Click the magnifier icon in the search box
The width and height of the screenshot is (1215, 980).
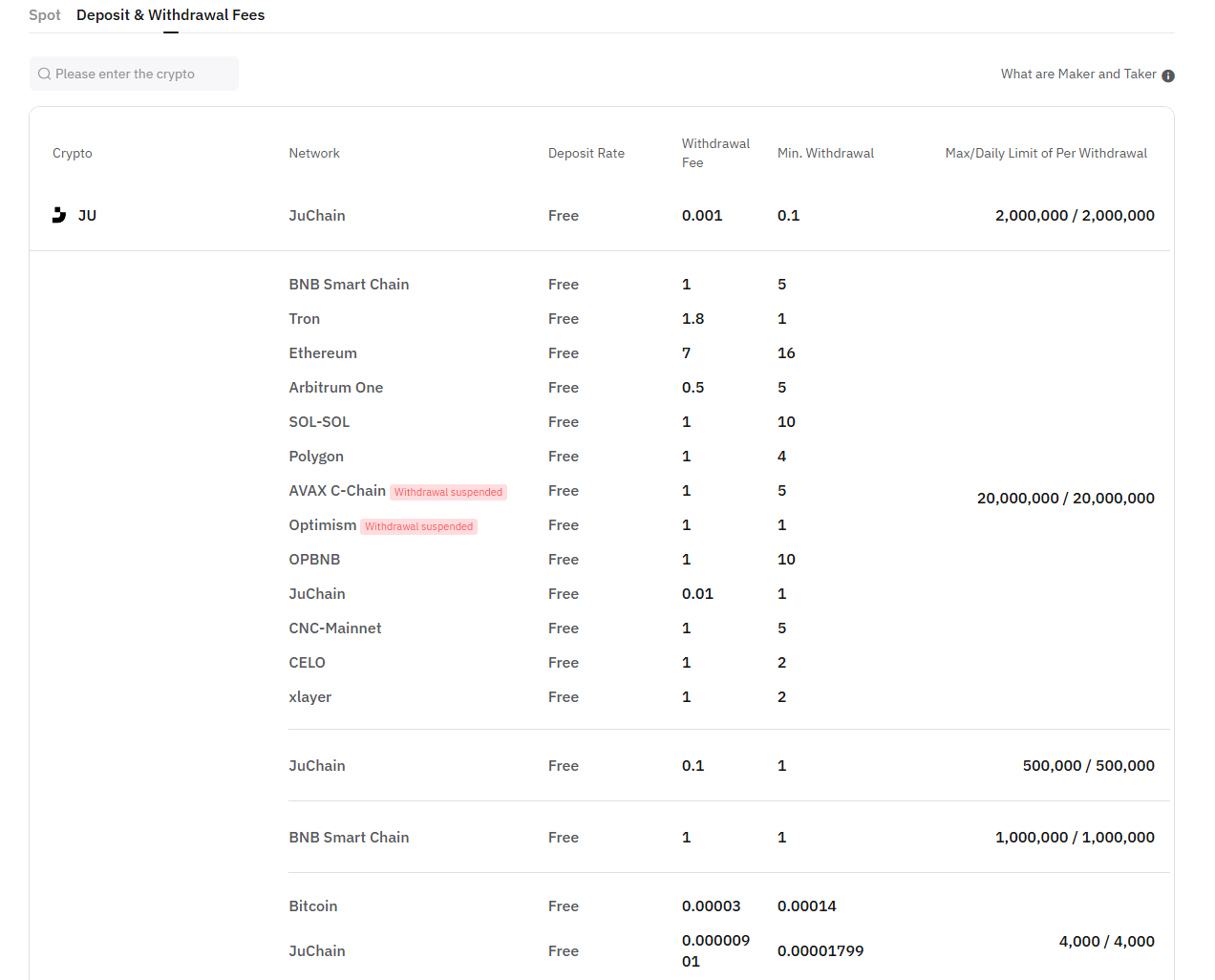[x=44, y=74]
